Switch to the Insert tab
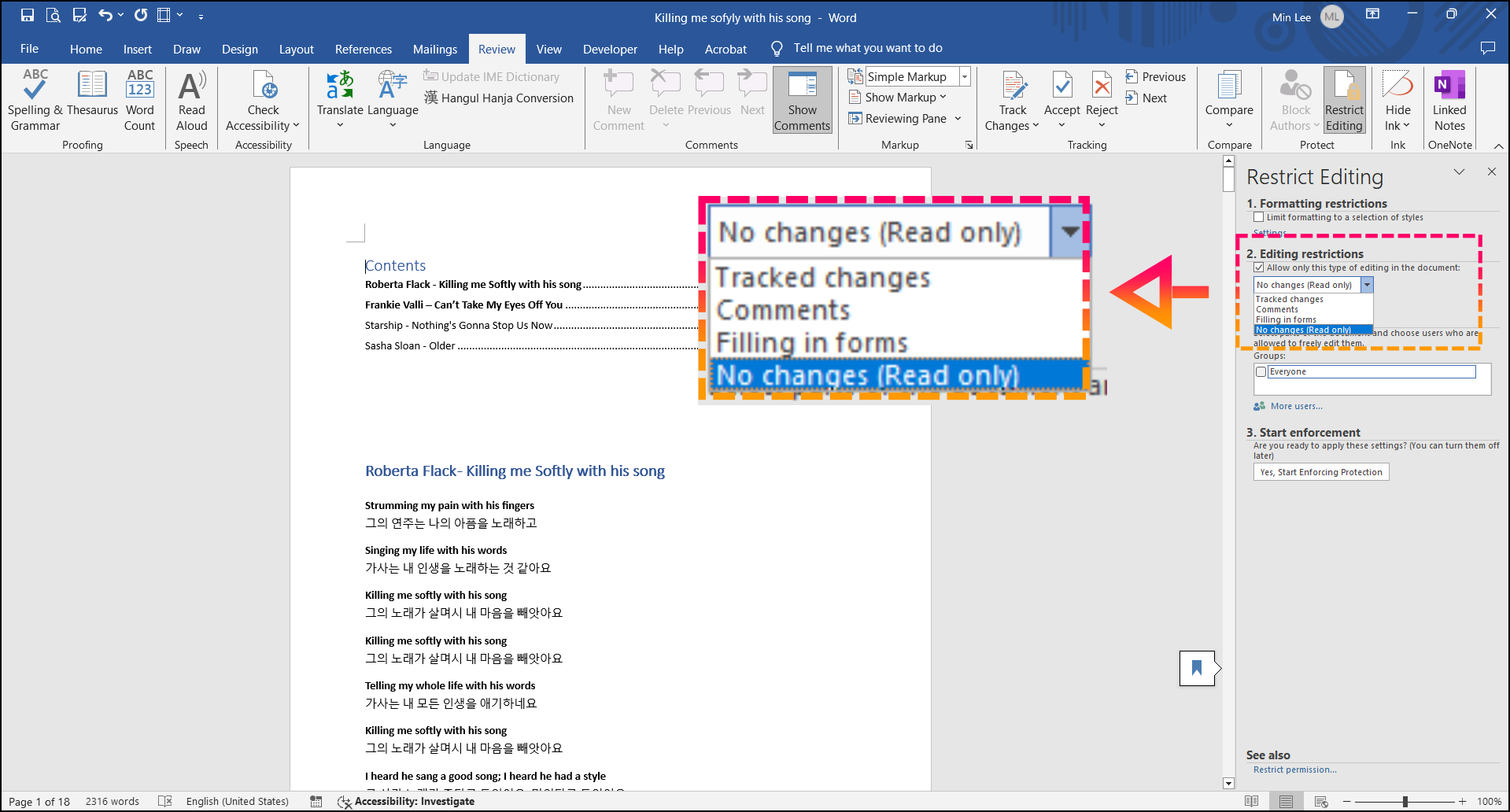The image size is (1510, 812). pyautogui.click(x=138, y=49)
